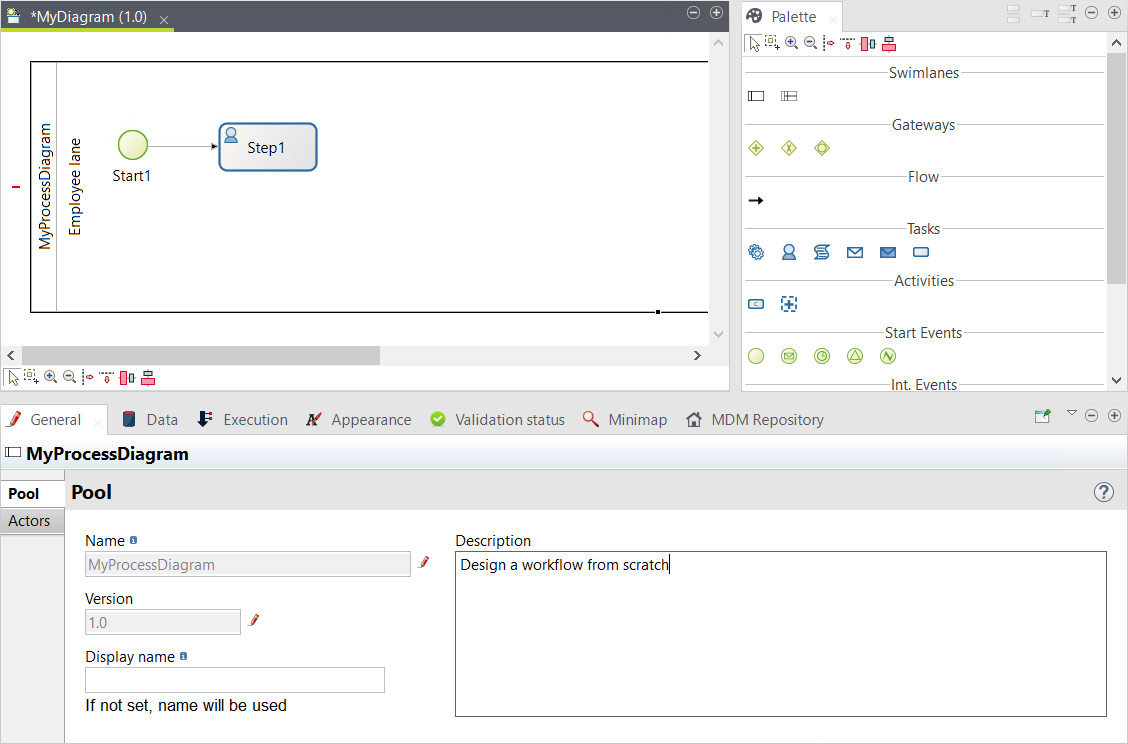
Task: Select the Service task gear icon
Action: [756, 252]
